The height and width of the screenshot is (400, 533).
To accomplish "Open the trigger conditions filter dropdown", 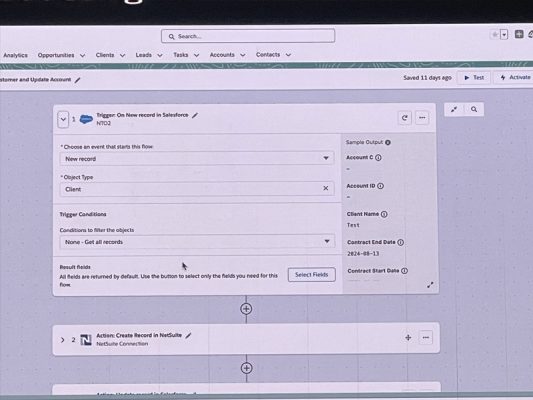I will pos(197,242).
